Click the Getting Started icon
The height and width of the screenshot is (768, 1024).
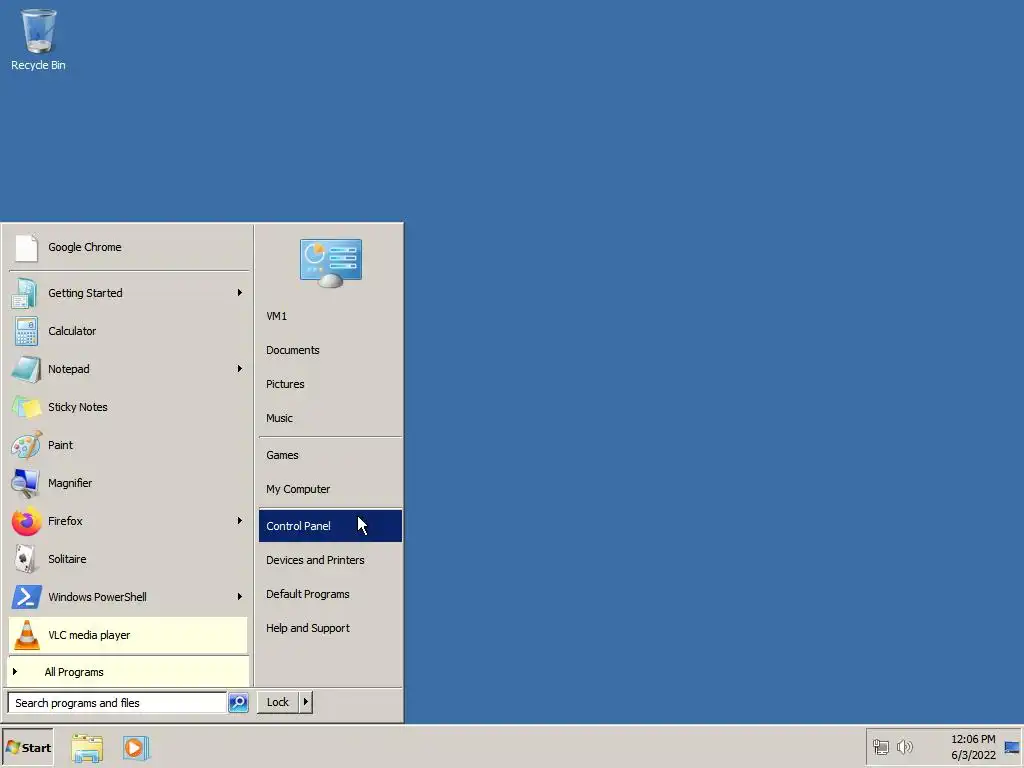[x=25, y=293]
